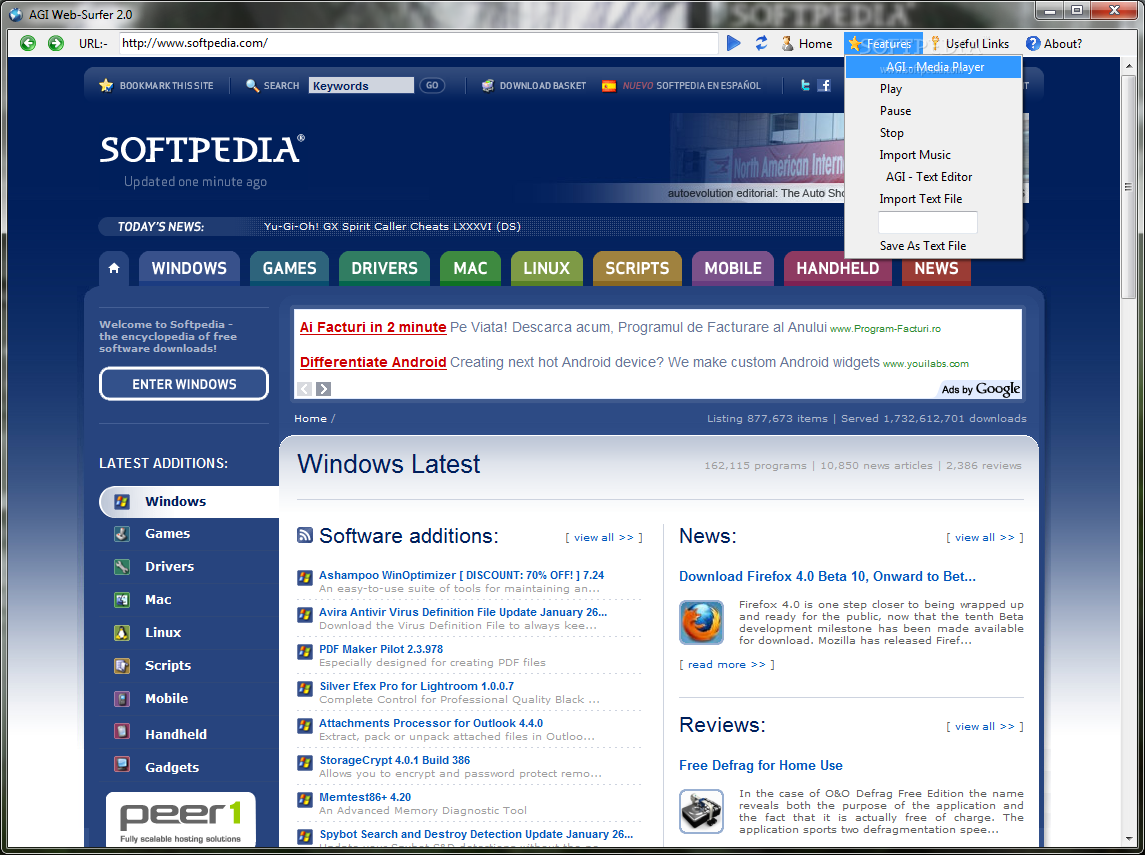Click the refresh arrows icon

761,43
